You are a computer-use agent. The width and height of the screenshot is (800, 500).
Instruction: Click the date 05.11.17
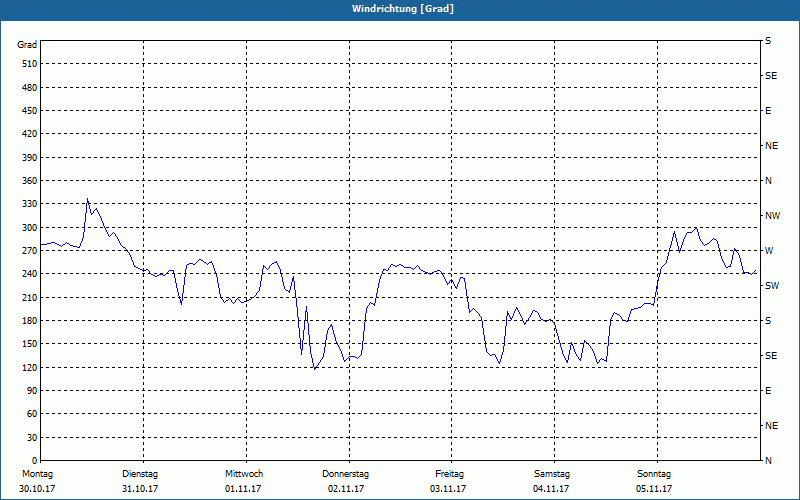pos(654,489)
